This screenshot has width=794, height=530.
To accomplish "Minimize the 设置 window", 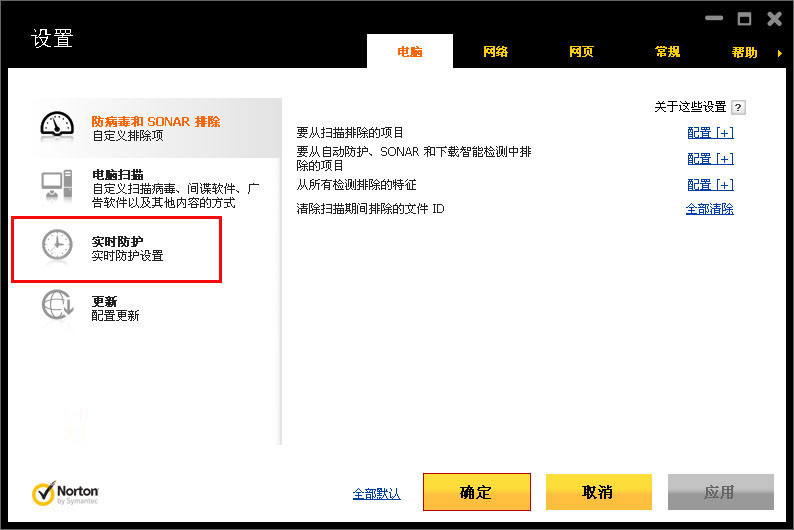I will pos(714,19).
